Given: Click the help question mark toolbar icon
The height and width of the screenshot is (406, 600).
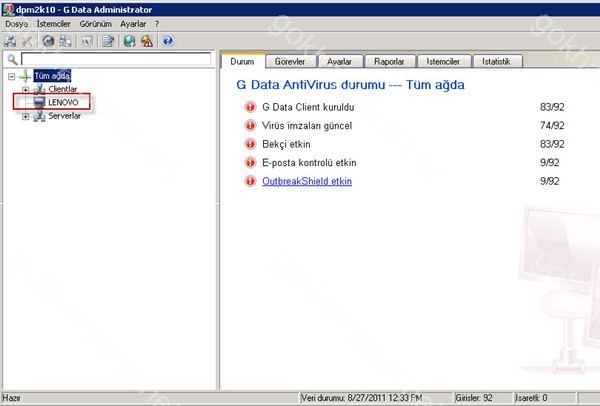Looking at the screenshot, I should click(167, 41).
